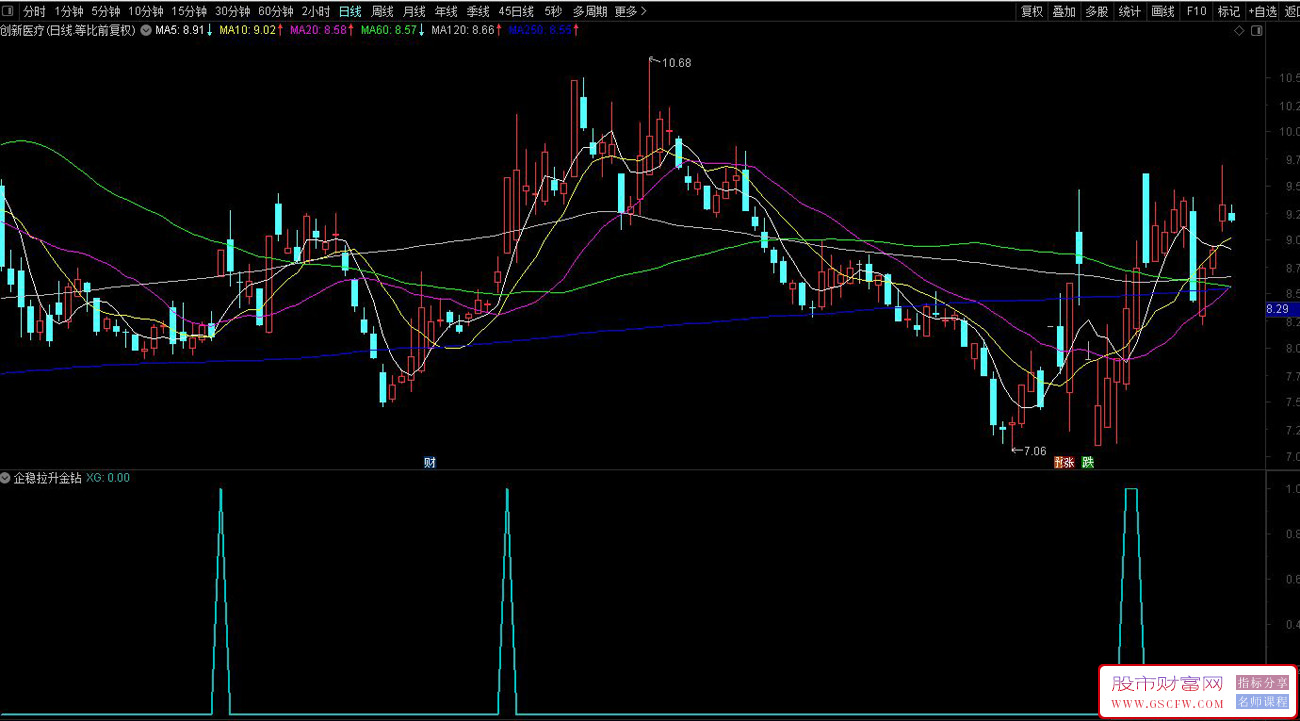The height and width of the screenshot is (721, 1300).
Task: Click the XG: 0.00 indicator value
Action: (x=108, y=478)
